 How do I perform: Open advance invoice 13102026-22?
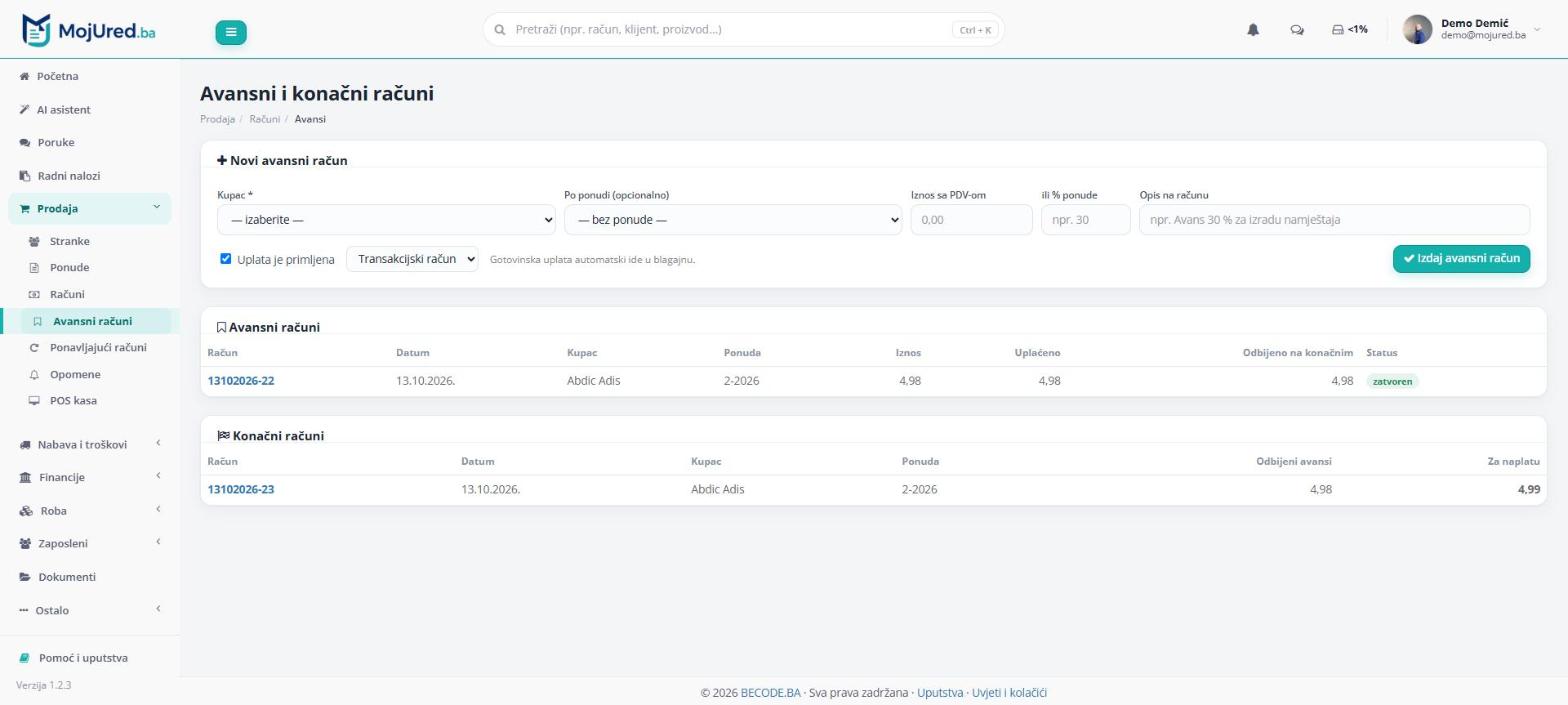point(240,381)
